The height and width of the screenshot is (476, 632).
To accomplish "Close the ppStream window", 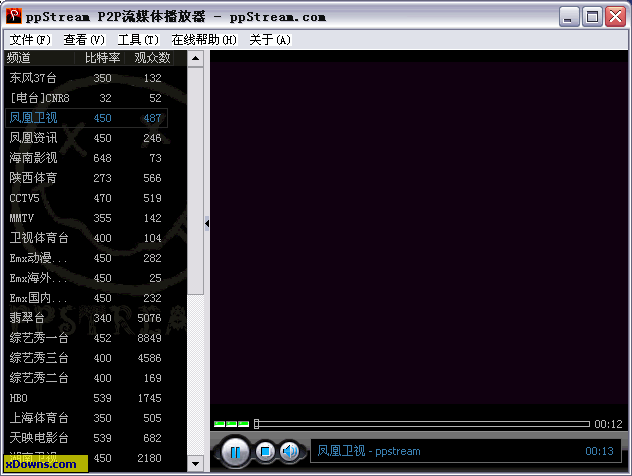I will [615, 17].
